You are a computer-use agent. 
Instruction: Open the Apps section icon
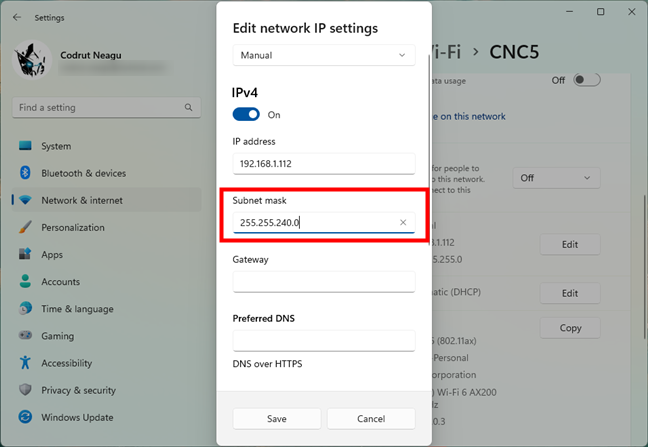pos(25,255)
